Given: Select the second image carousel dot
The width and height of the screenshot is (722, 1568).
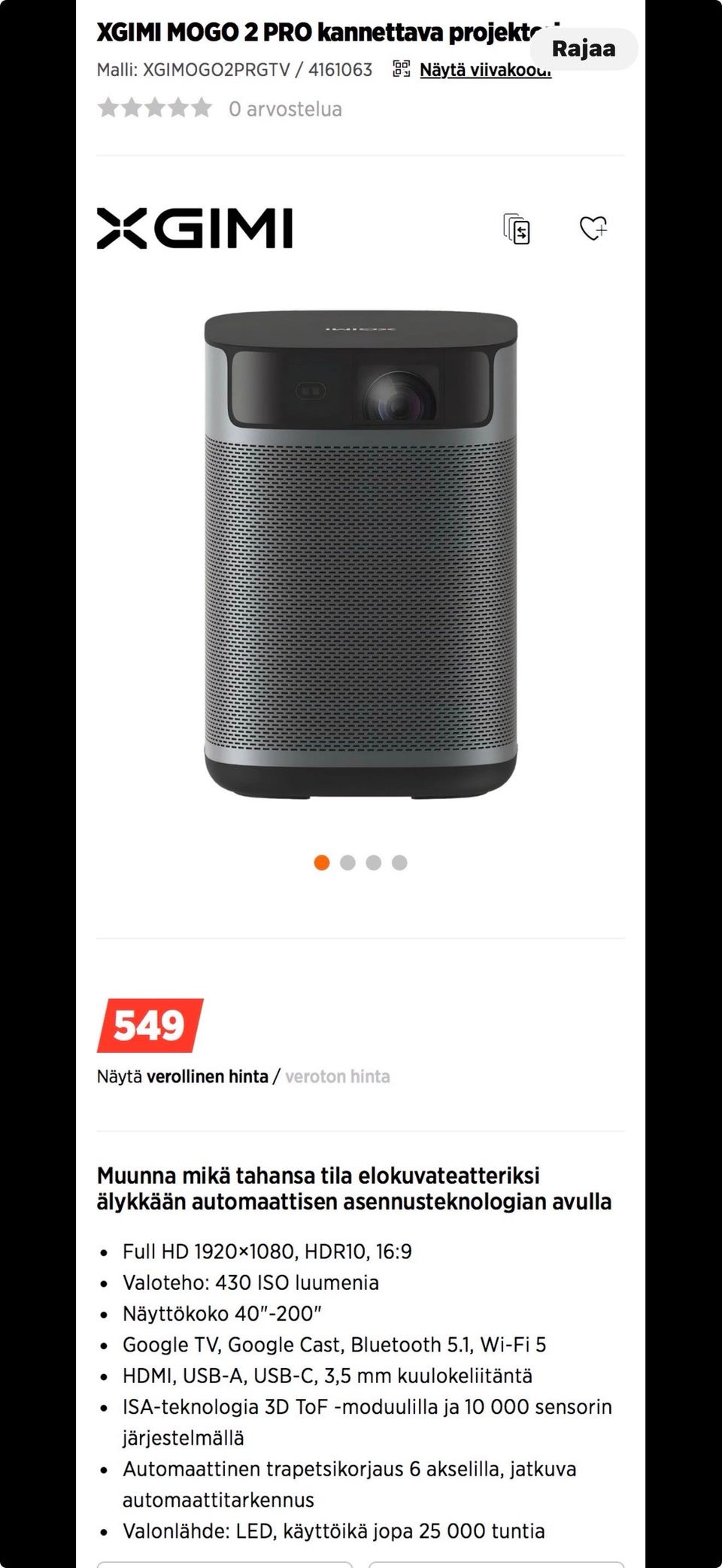Looking at the screenshot, I should [x=347, y=862].
